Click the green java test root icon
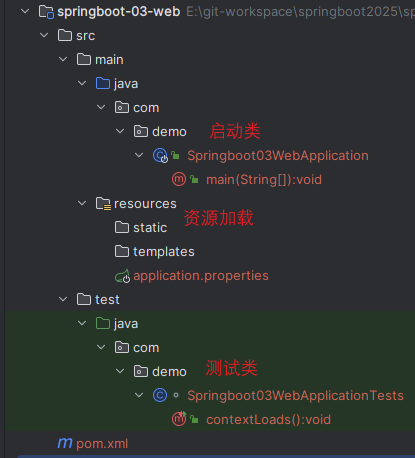This screenshot has width=415, height=458. 103,323
